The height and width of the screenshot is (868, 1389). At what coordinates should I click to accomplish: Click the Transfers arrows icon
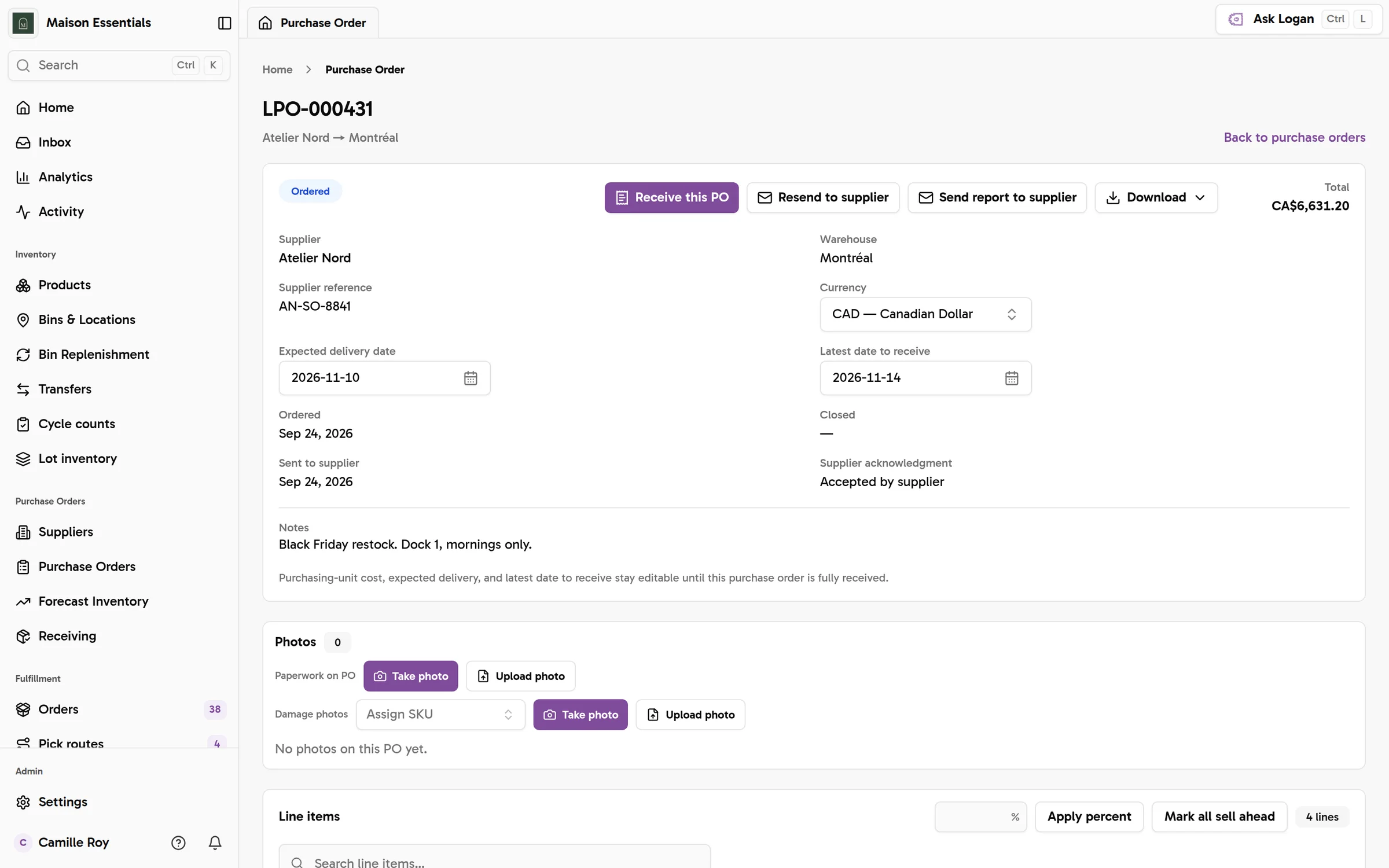(x=23, y=389)
